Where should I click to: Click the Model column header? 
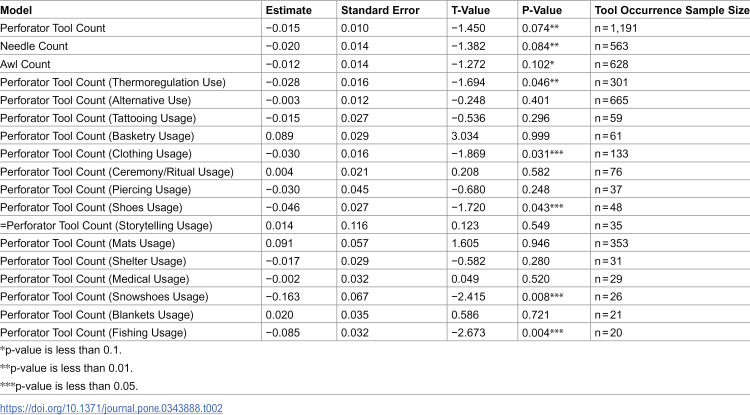tap(16, 11)
